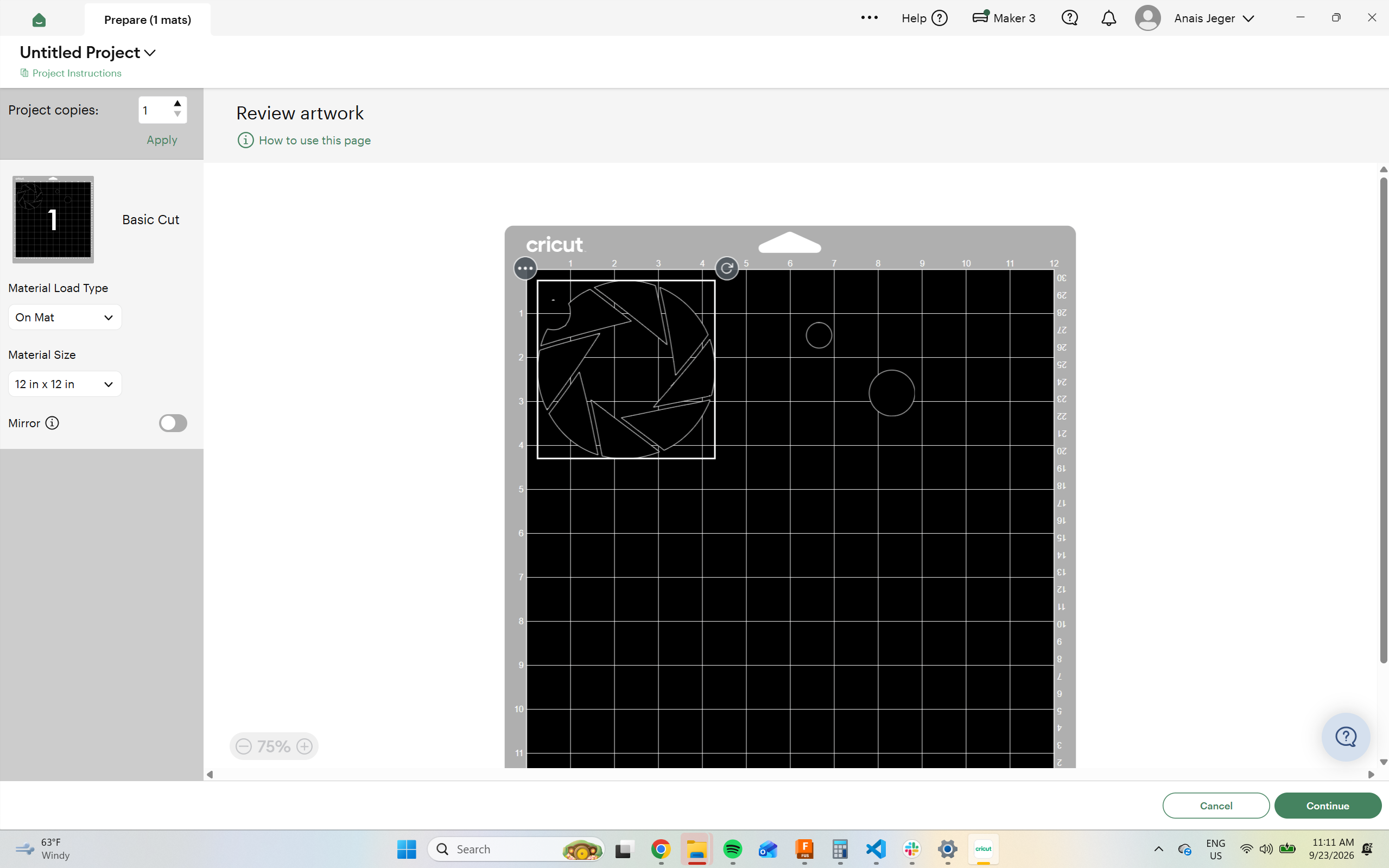Image resolution: width=1389 pixels, height=868 pixels.
Task: Open the Material Size dropdown
Action: [65, 384]
